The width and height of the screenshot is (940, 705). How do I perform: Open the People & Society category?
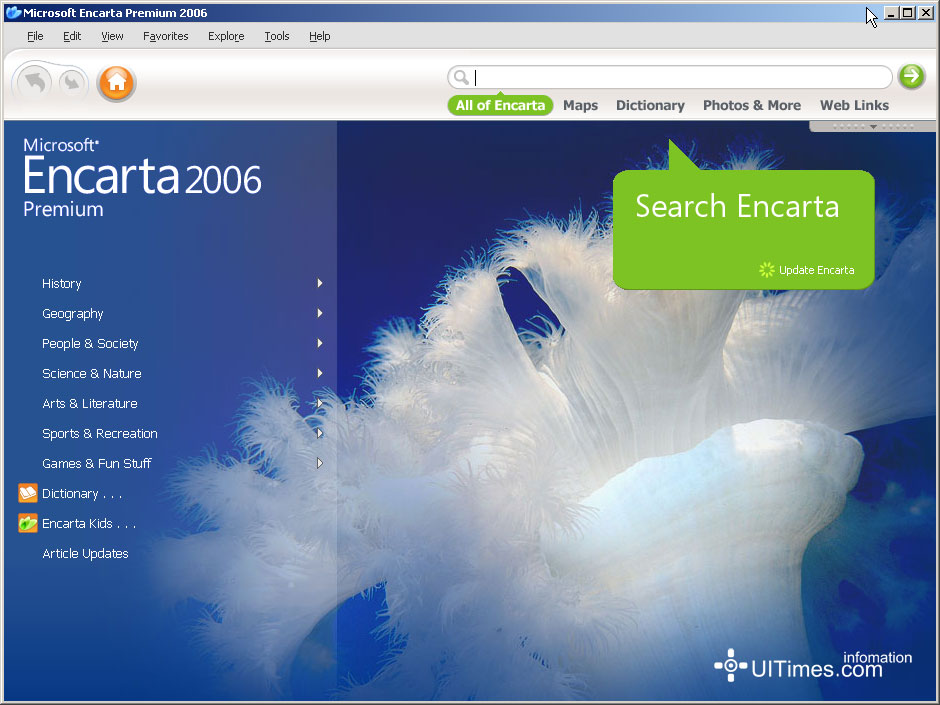(x=90, y=344)
